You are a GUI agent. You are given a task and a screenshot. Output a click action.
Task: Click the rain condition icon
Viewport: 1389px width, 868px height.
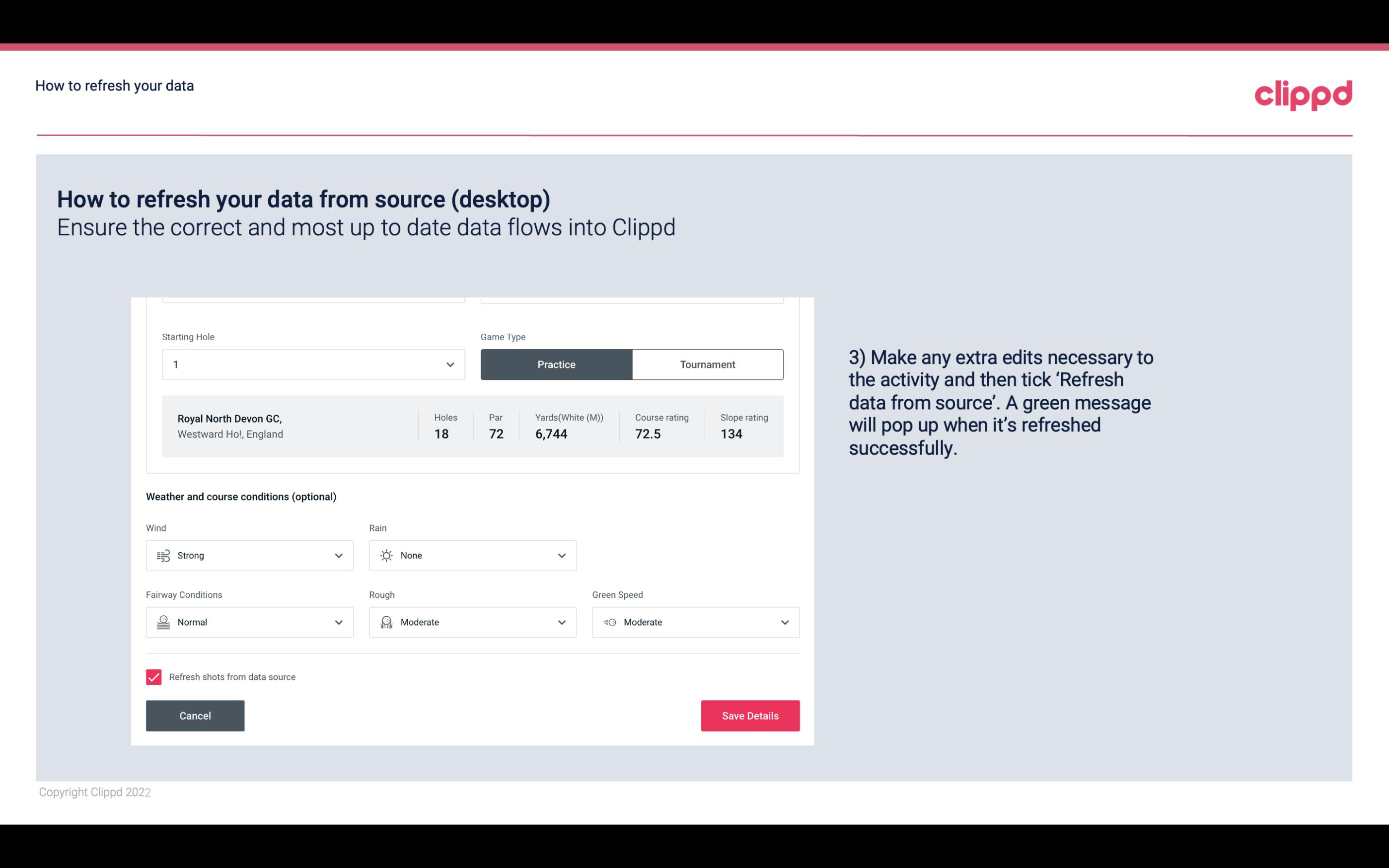click(386, 555)
